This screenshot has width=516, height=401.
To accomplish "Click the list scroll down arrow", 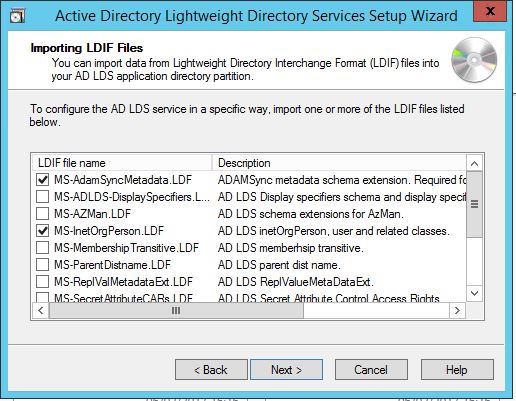I will [474, 293].
